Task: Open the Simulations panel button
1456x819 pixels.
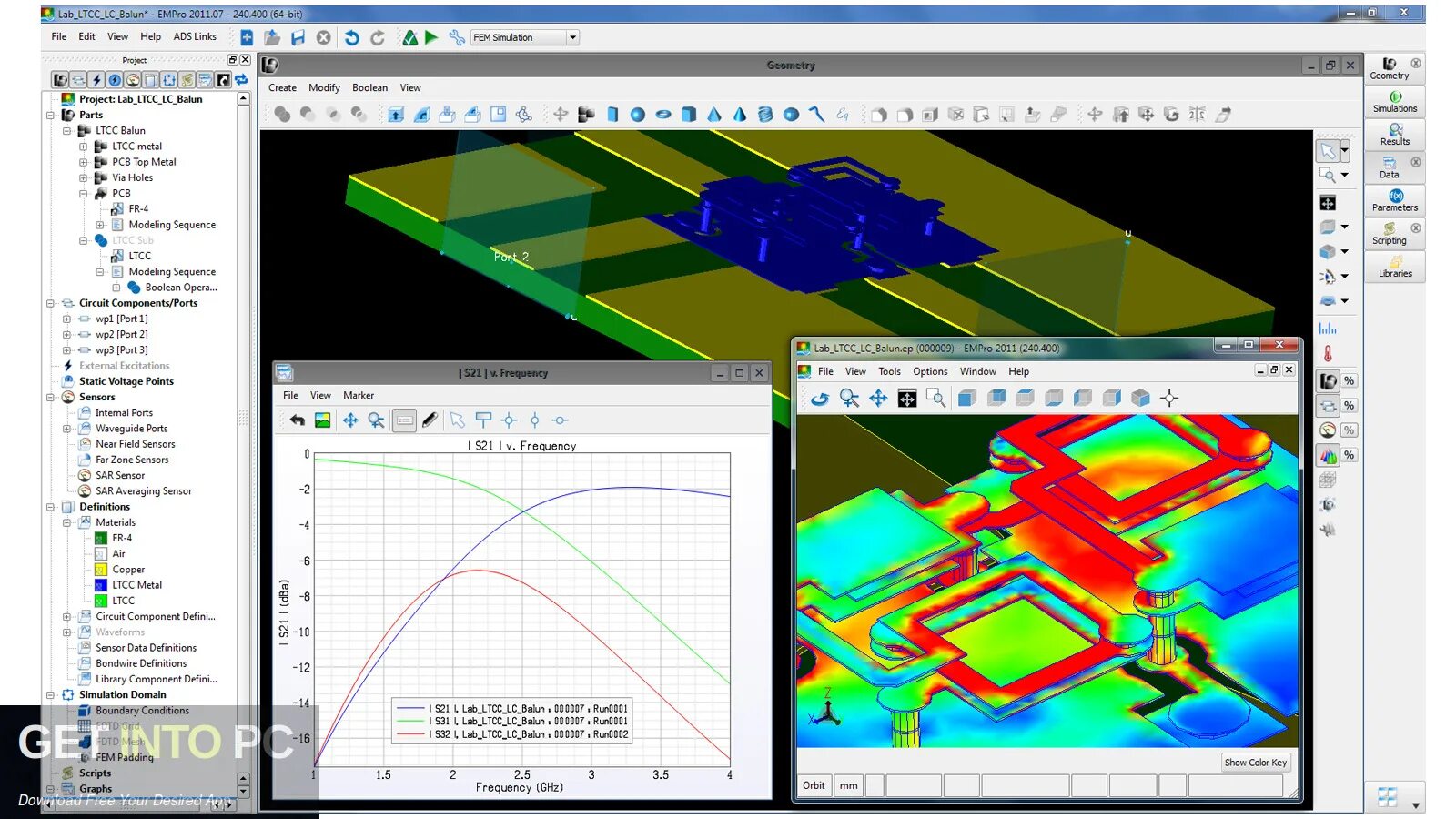Action: point(1395,101)
